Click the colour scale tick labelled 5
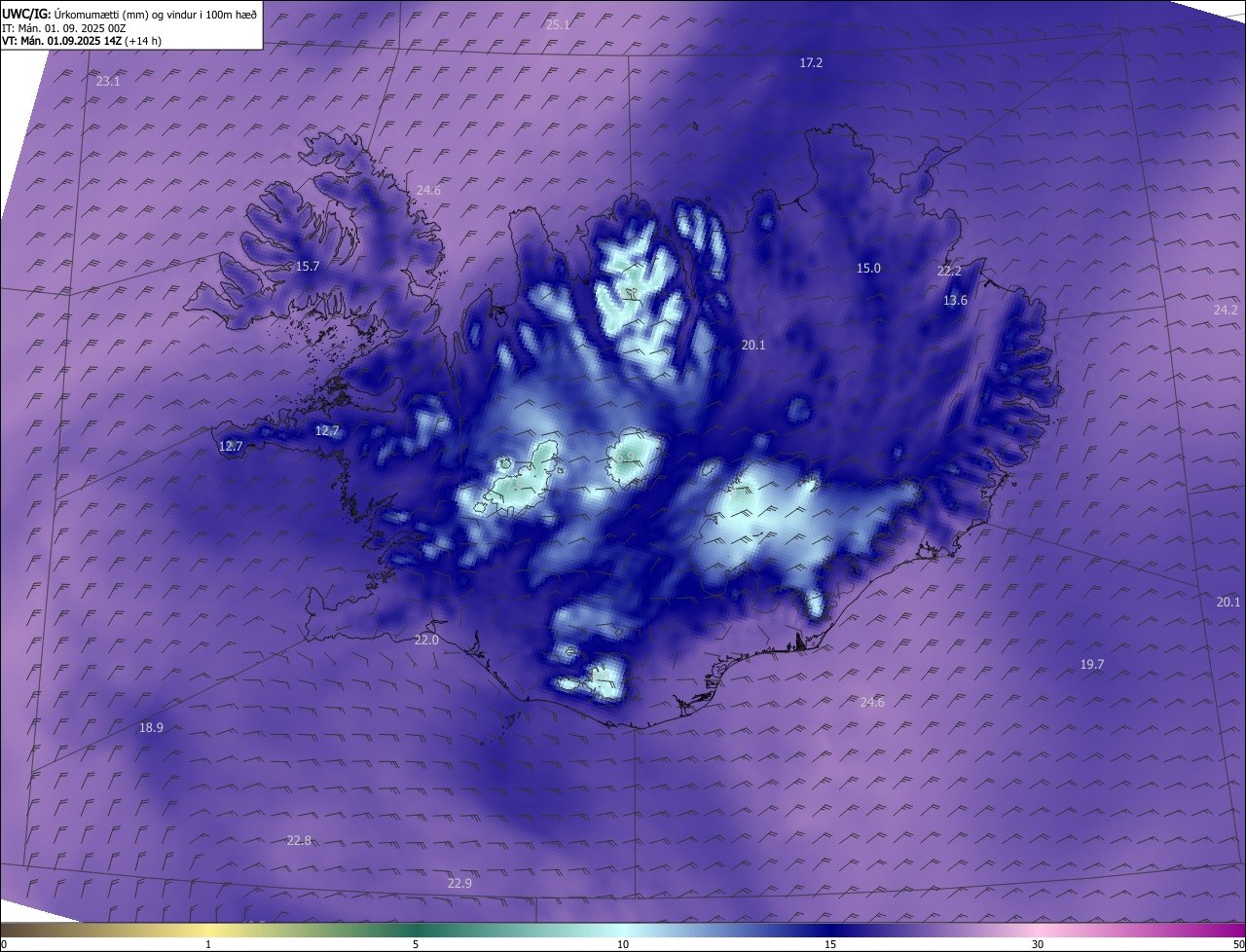Image resolution: width=1246 pixels, height=952 pixels. click(x=416, y=944)
